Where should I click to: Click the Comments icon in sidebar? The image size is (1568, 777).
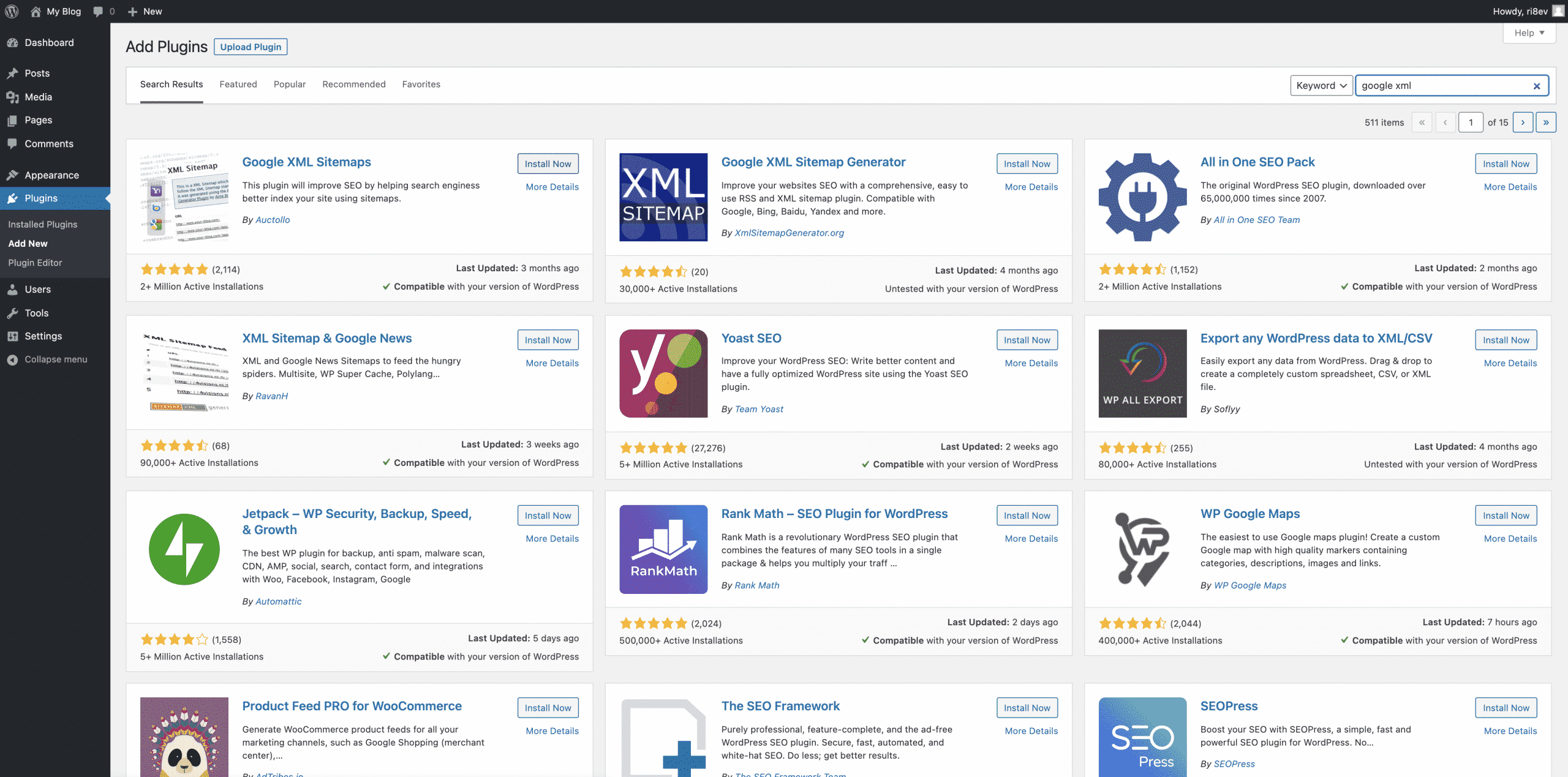click(12, 143)
